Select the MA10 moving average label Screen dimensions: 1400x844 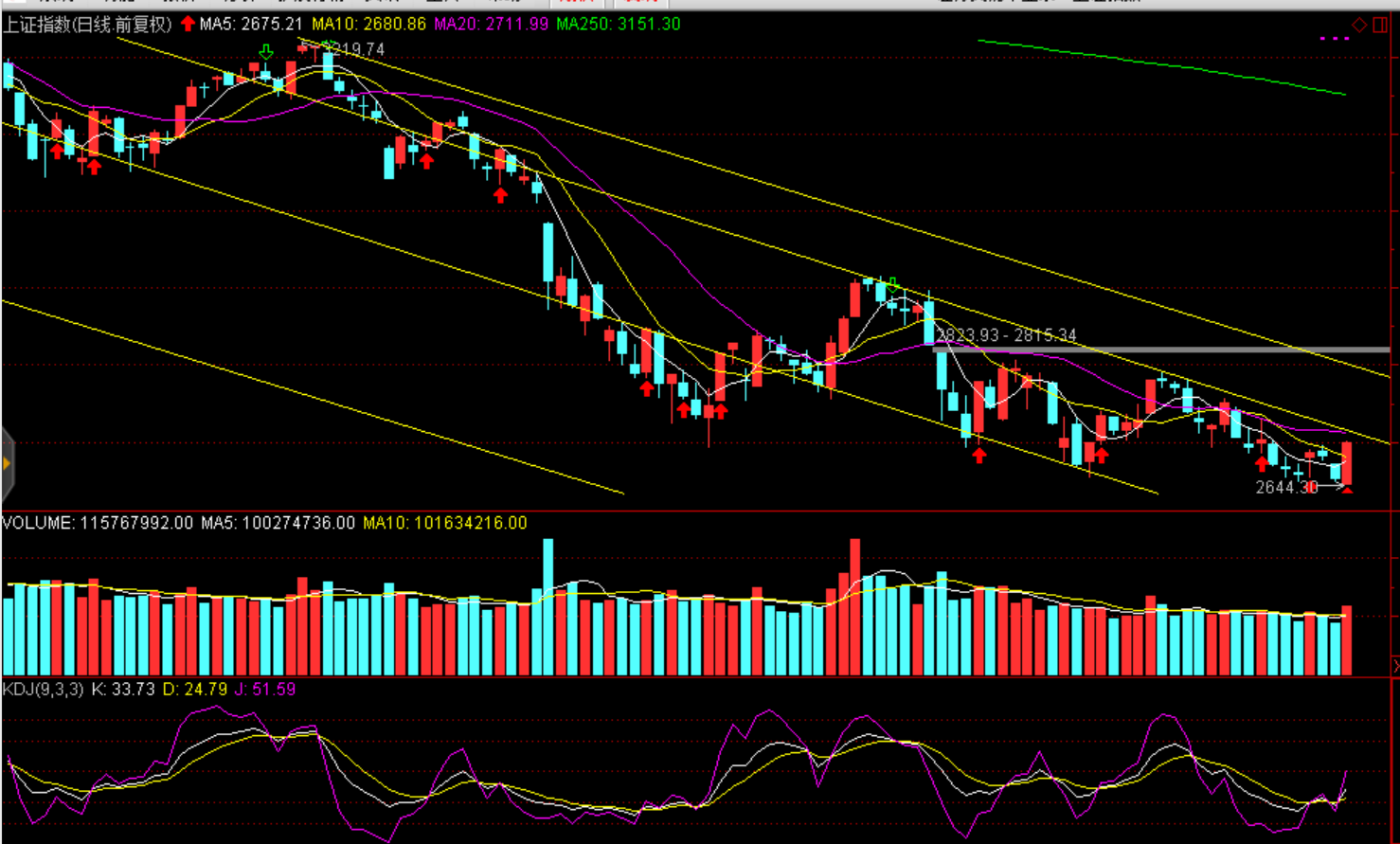(368, 24)
